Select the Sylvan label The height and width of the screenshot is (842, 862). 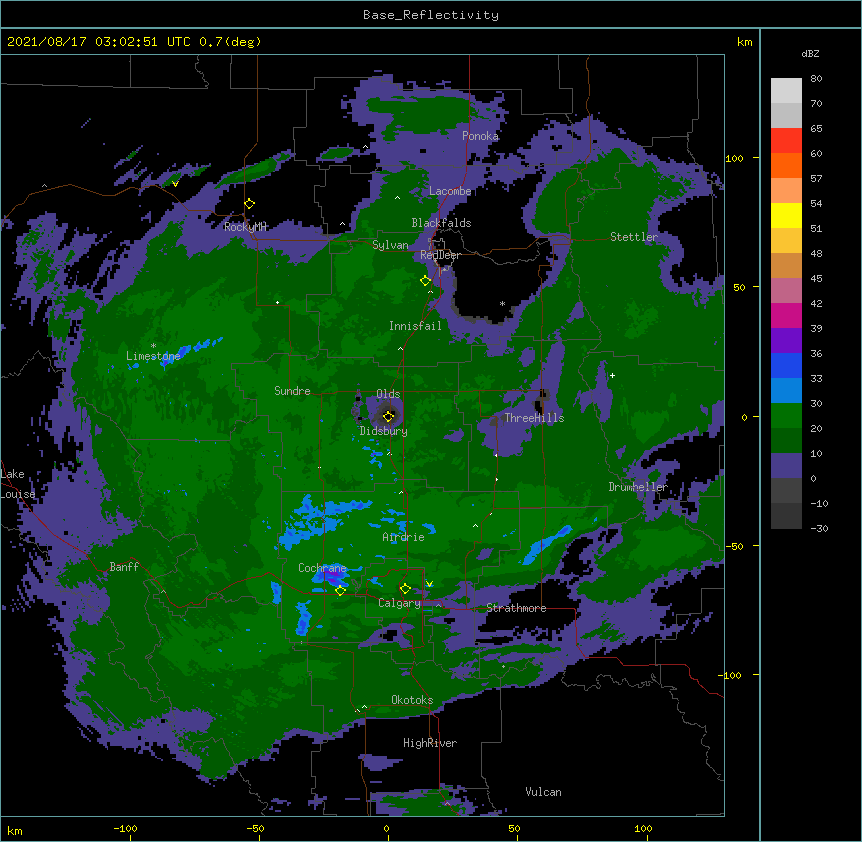point(390,245)
